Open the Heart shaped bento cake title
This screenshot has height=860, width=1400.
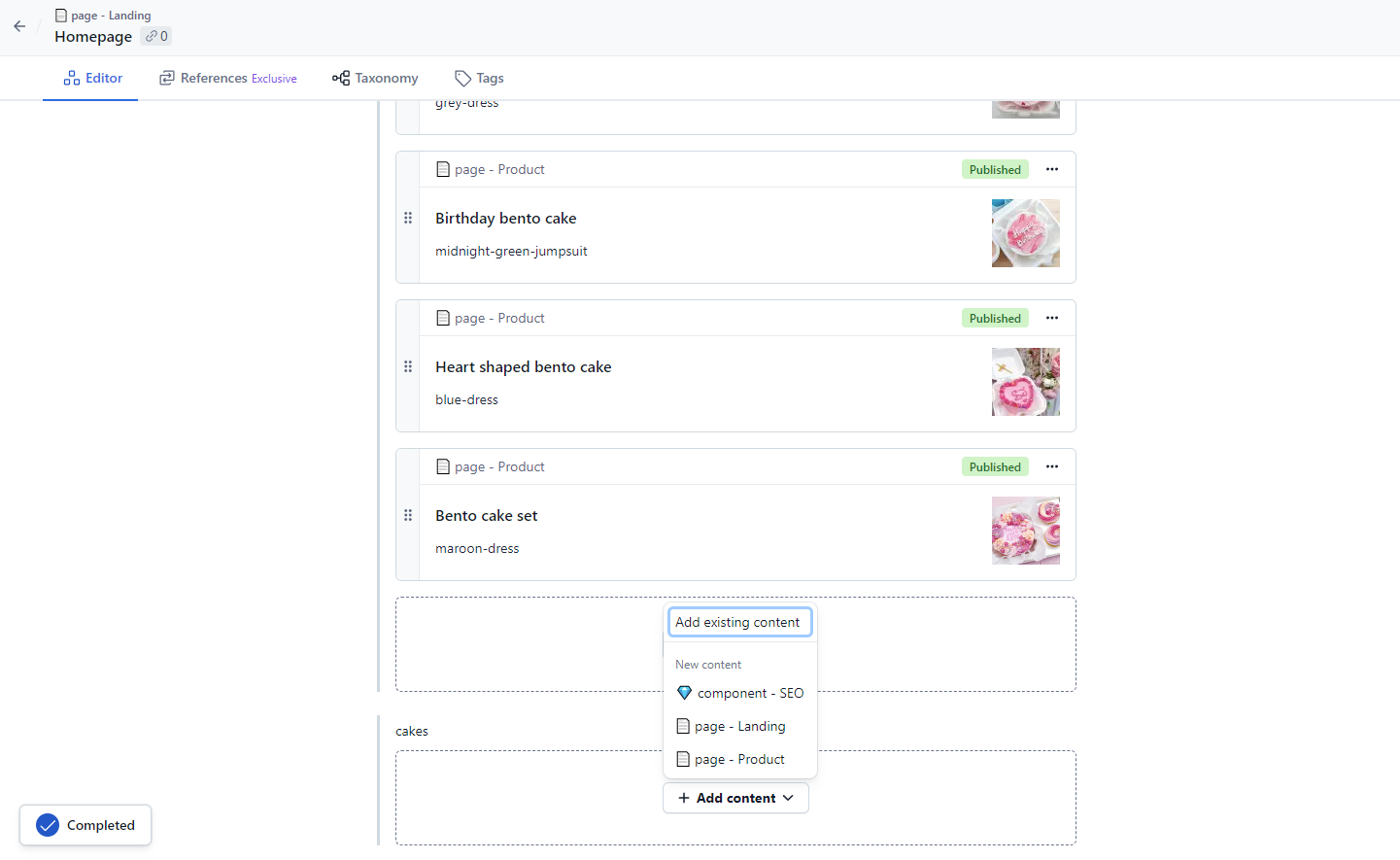[x=524, y=367]
